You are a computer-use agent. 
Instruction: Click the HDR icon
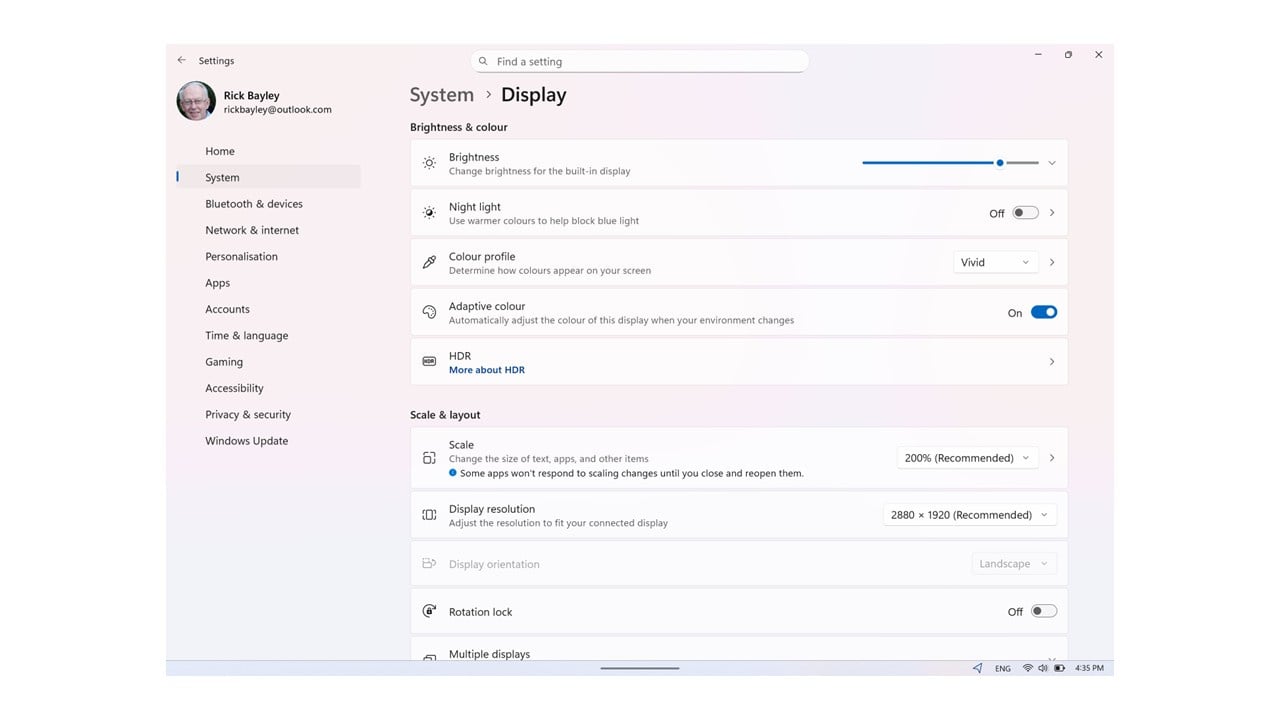coord(429,362)
